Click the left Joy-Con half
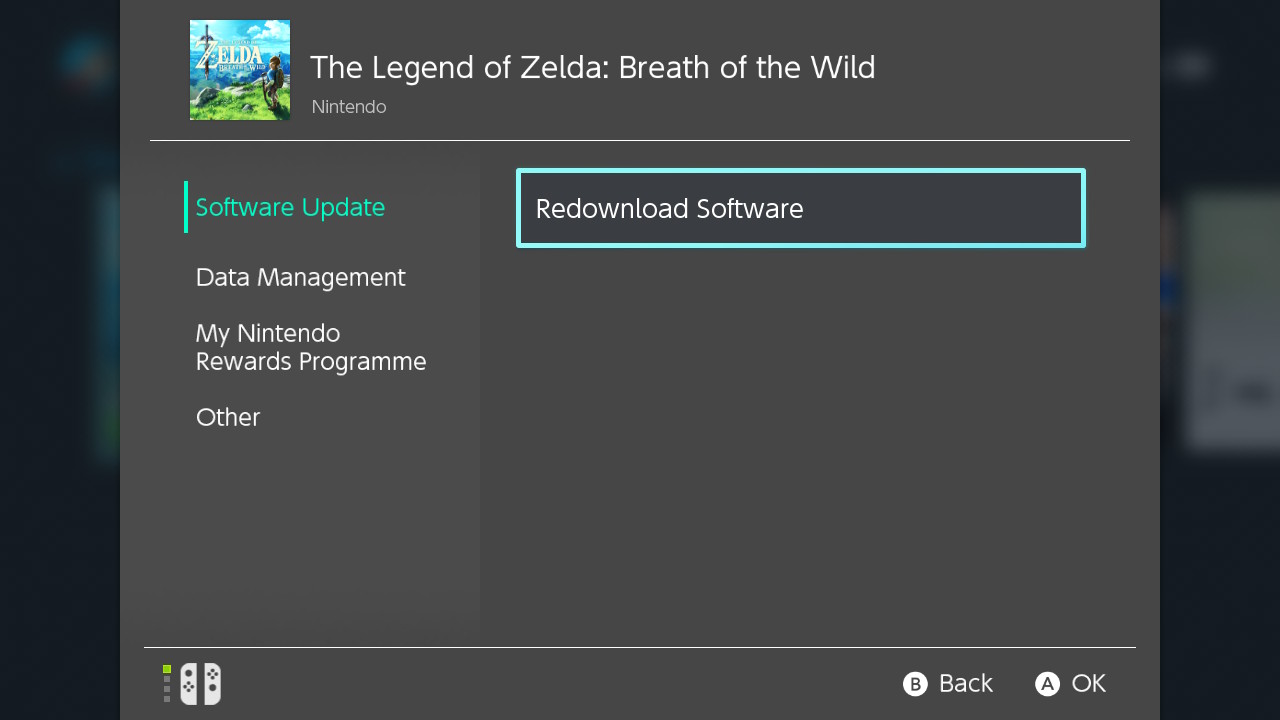Viewport: 1280px width, 720px height. [x=189, y=684]
